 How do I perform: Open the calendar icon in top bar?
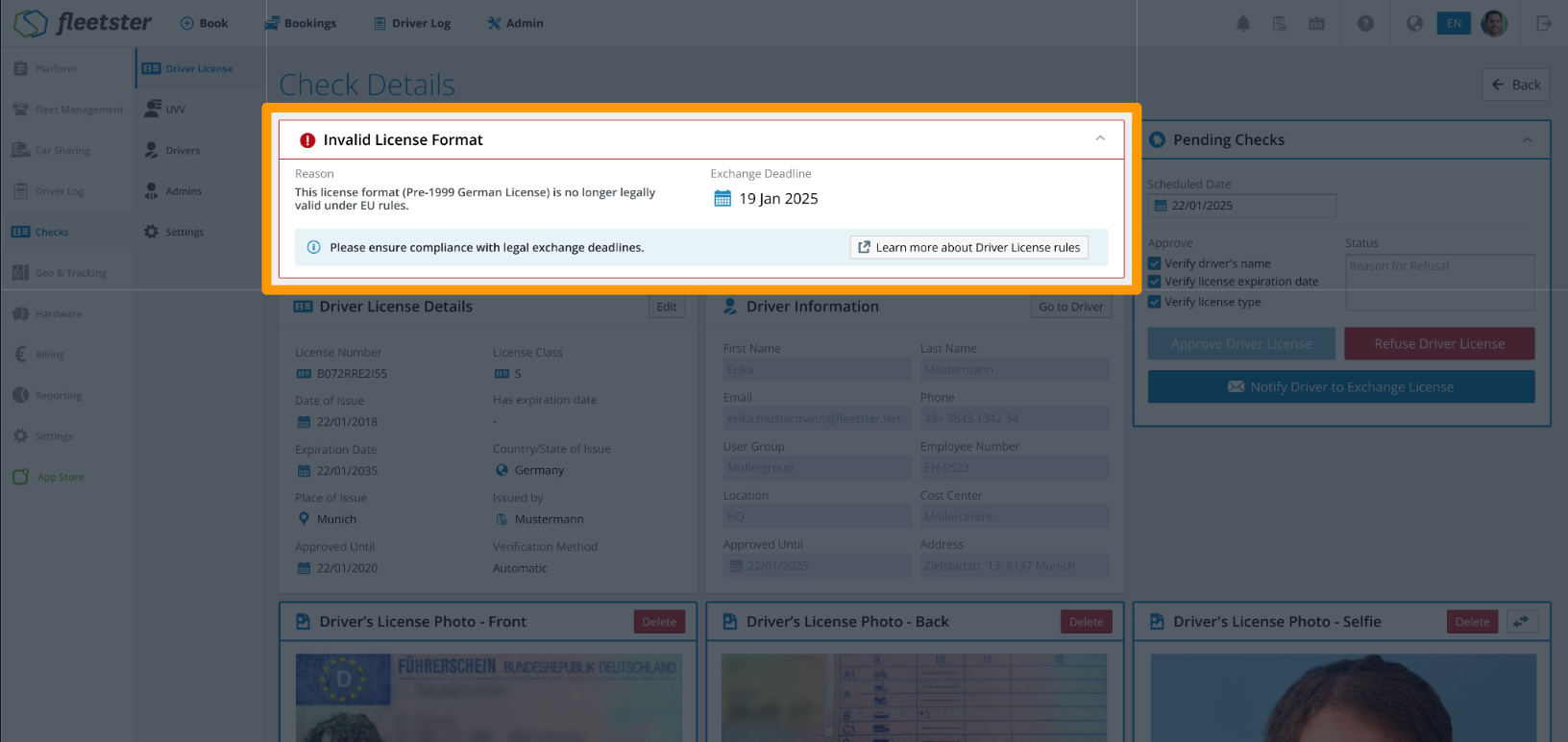pyautogui.click(x=1316, y=23)
